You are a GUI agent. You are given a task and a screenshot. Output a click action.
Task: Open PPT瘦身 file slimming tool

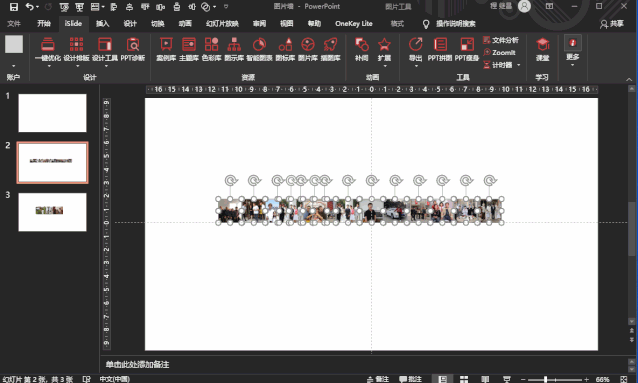[467, 49]
